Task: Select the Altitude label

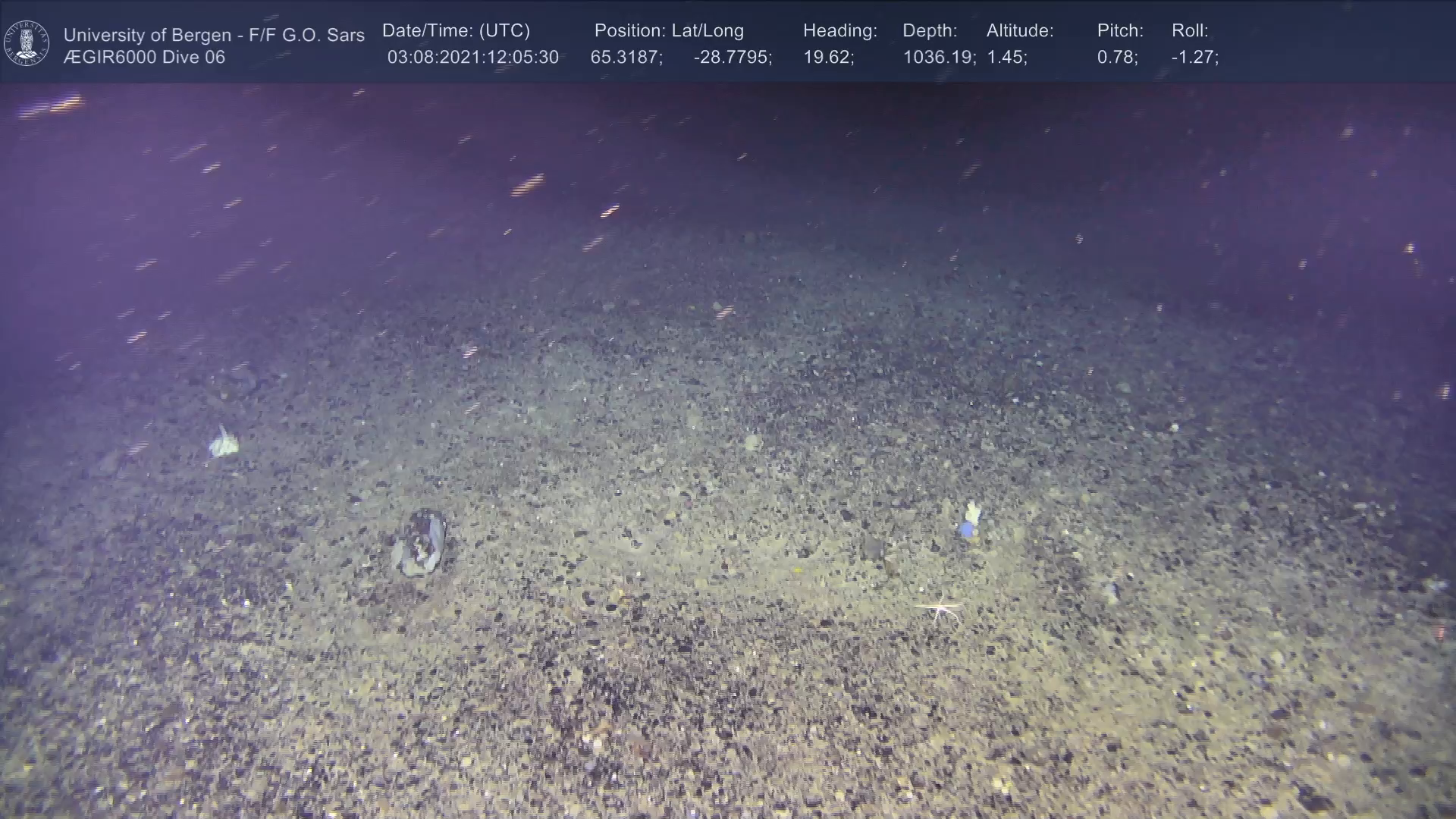Action: coord(1020,31)
